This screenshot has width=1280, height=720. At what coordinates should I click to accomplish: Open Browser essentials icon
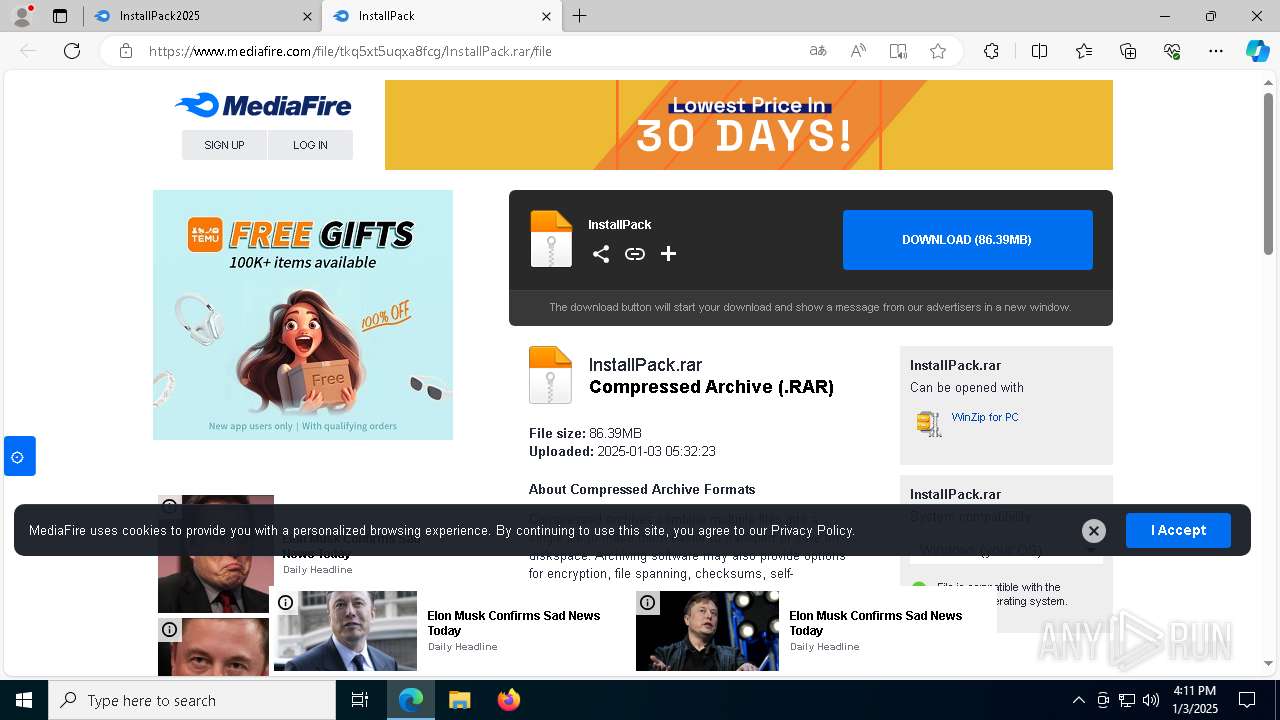tap(1172, 51)
